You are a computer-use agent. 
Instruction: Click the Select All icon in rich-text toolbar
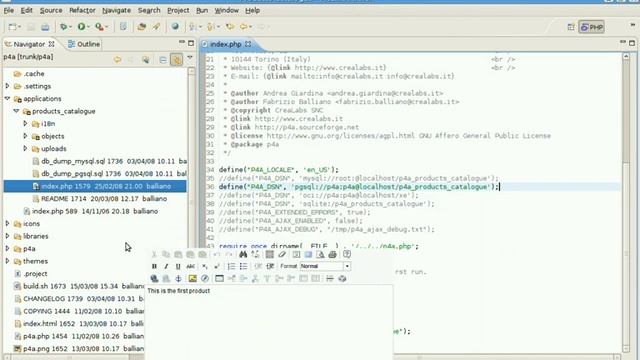270,254
